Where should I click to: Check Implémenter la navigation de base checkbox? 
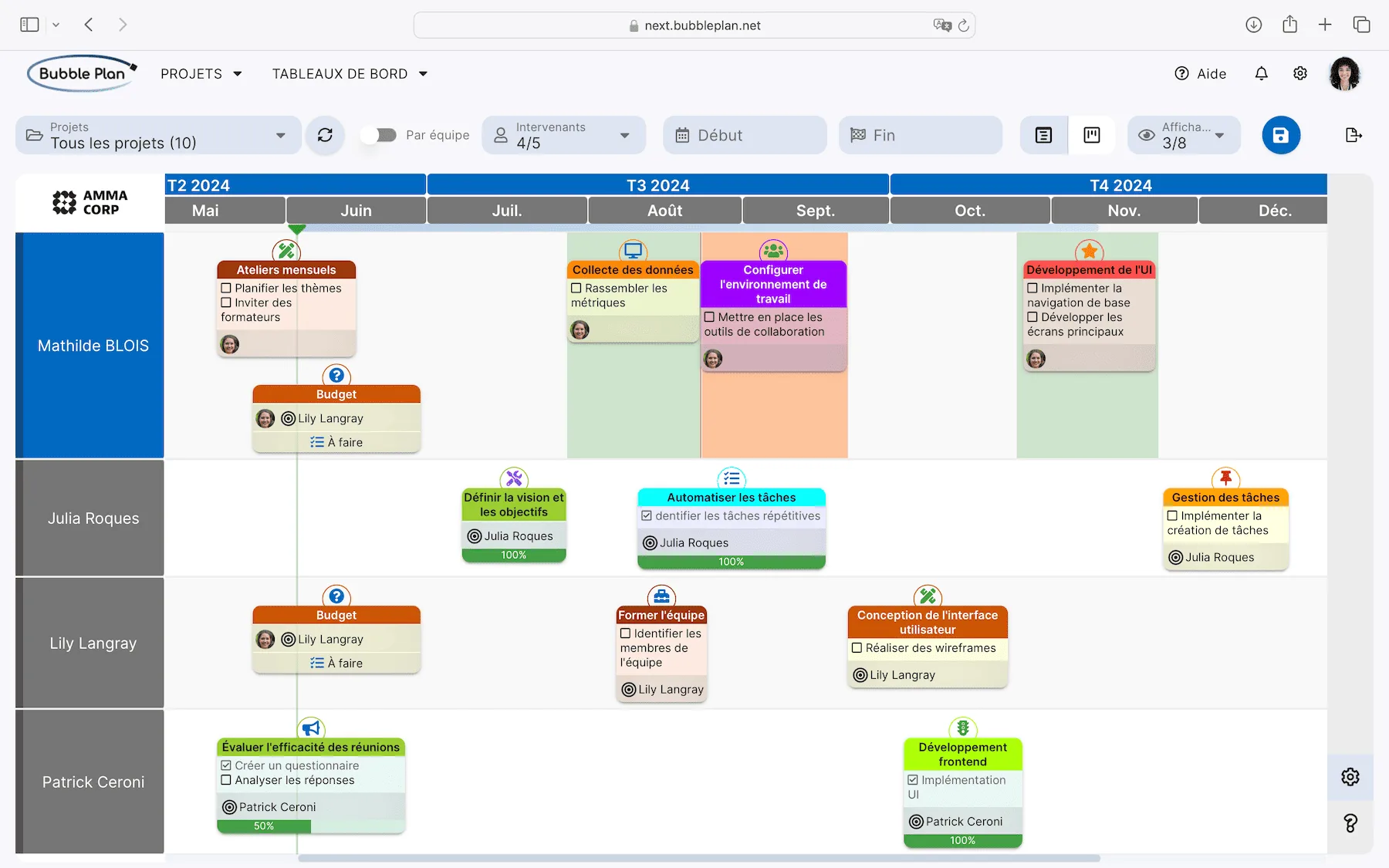pos(1032,288)
